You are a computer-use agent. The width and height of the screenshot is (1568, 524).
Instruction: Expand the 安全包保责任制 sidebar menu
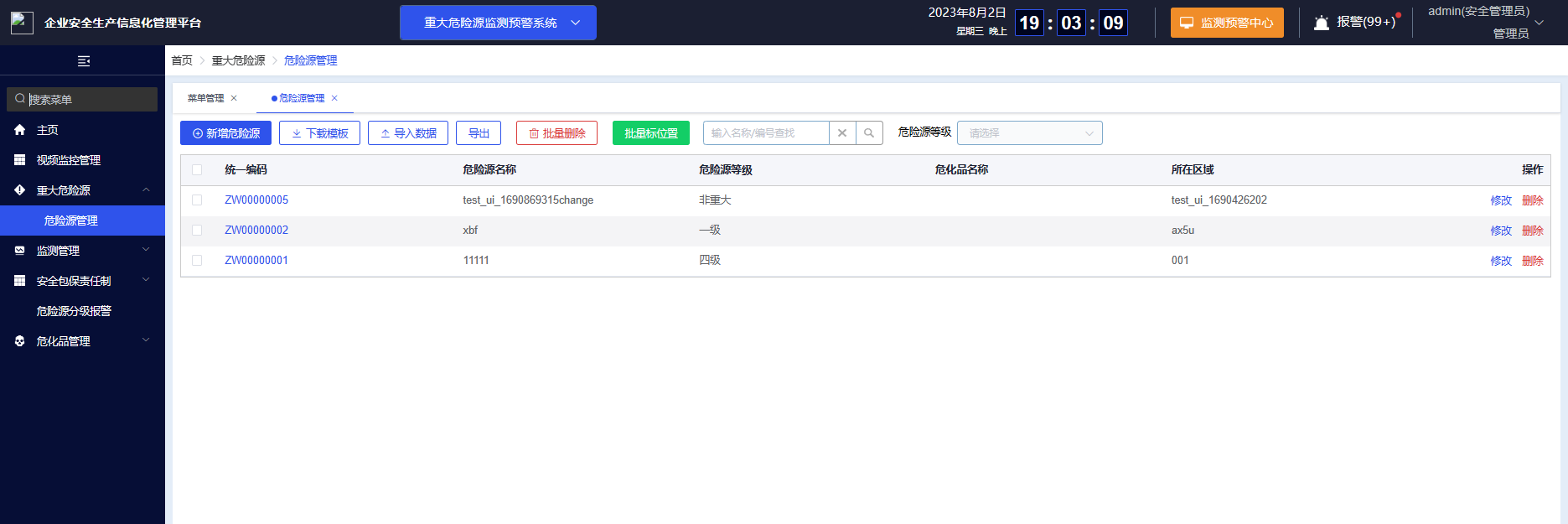point(82,281)
